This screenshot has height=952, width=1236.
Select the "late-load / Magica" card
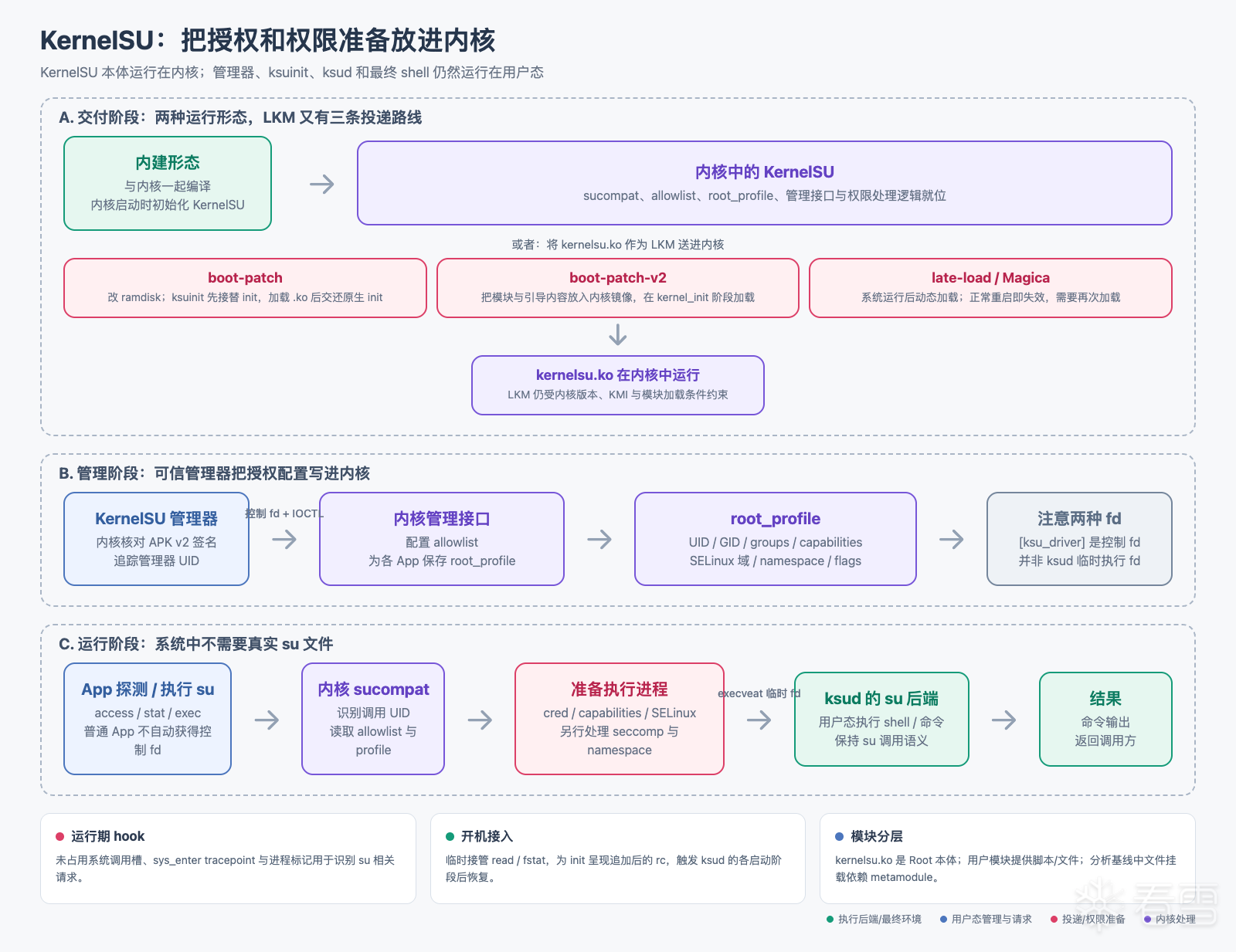[990, 288]
